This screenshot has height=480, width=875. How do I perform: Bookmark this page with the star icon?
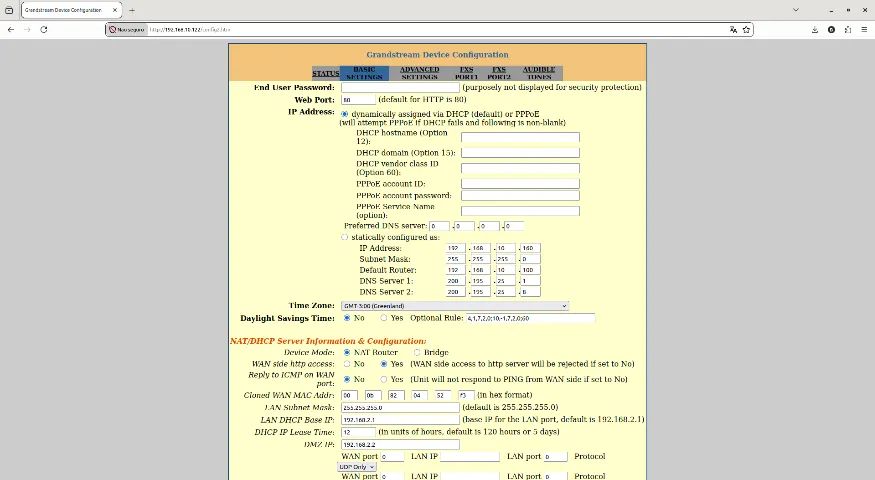click(x=746, y=30)
